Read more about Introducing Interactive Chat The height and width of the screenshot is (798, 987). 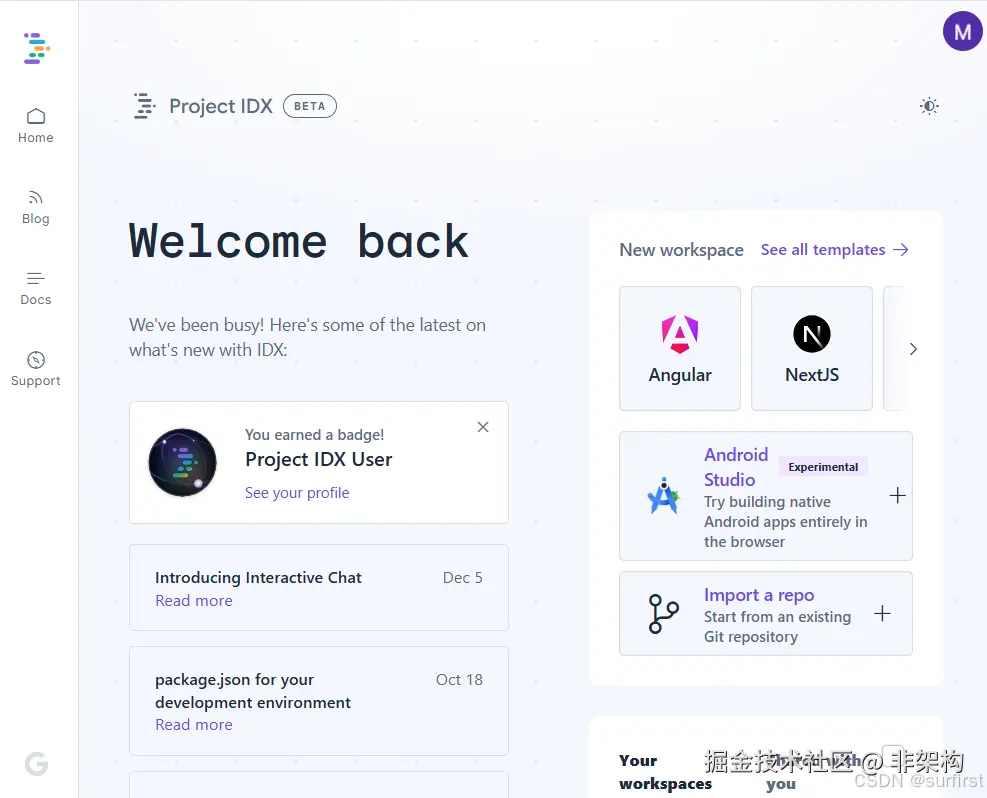click(x=194, y=600)
